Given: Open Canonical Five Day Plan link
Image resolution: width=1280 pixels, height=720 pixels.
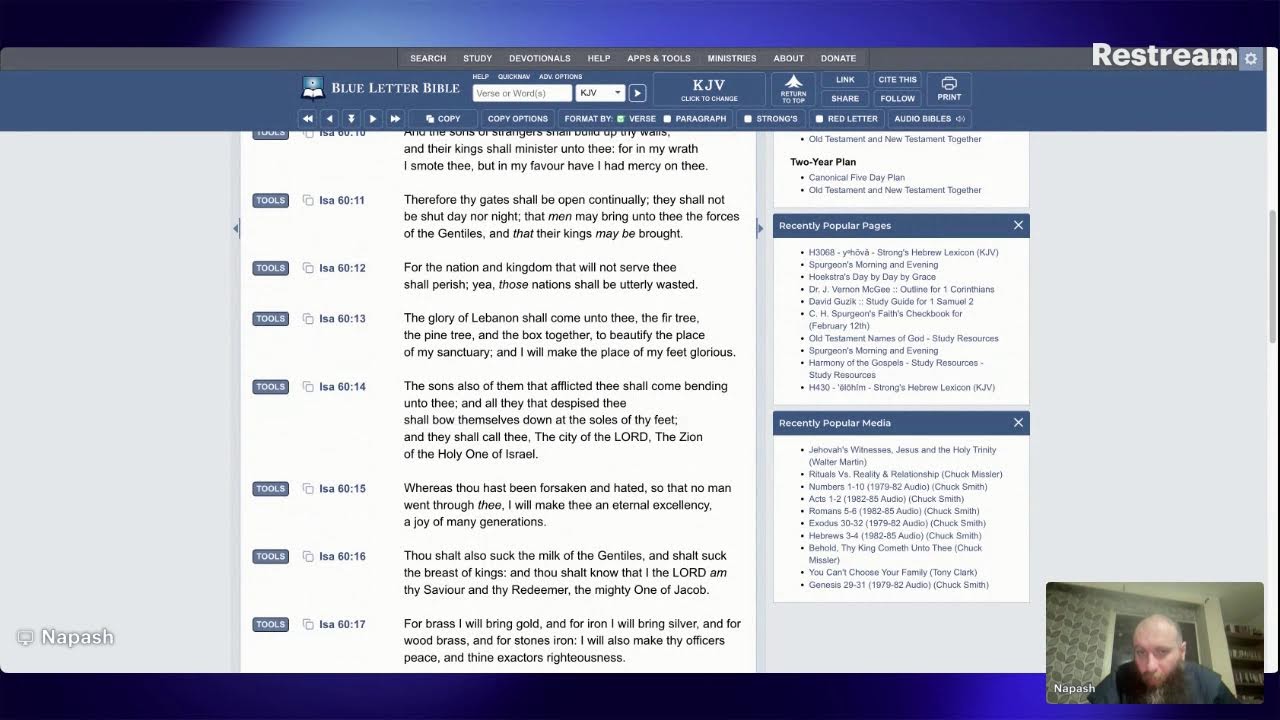Looking at the screenshot, I should [857, 178].
